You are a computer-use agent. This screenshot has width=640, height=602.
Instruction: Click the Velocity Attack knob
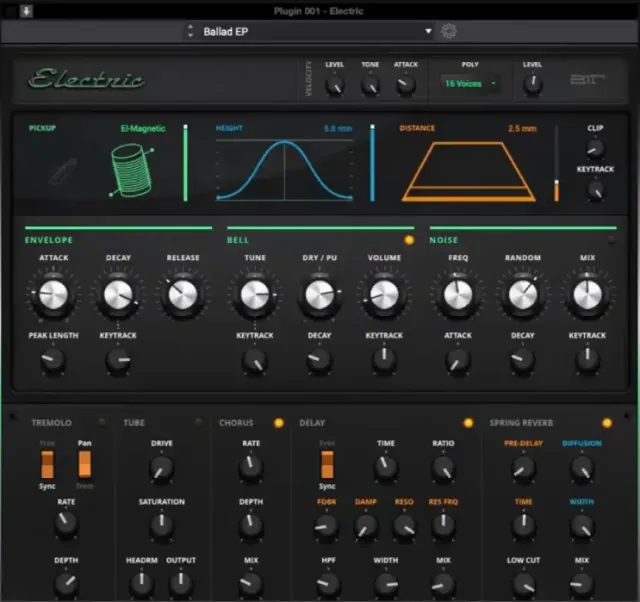(406, 85)
